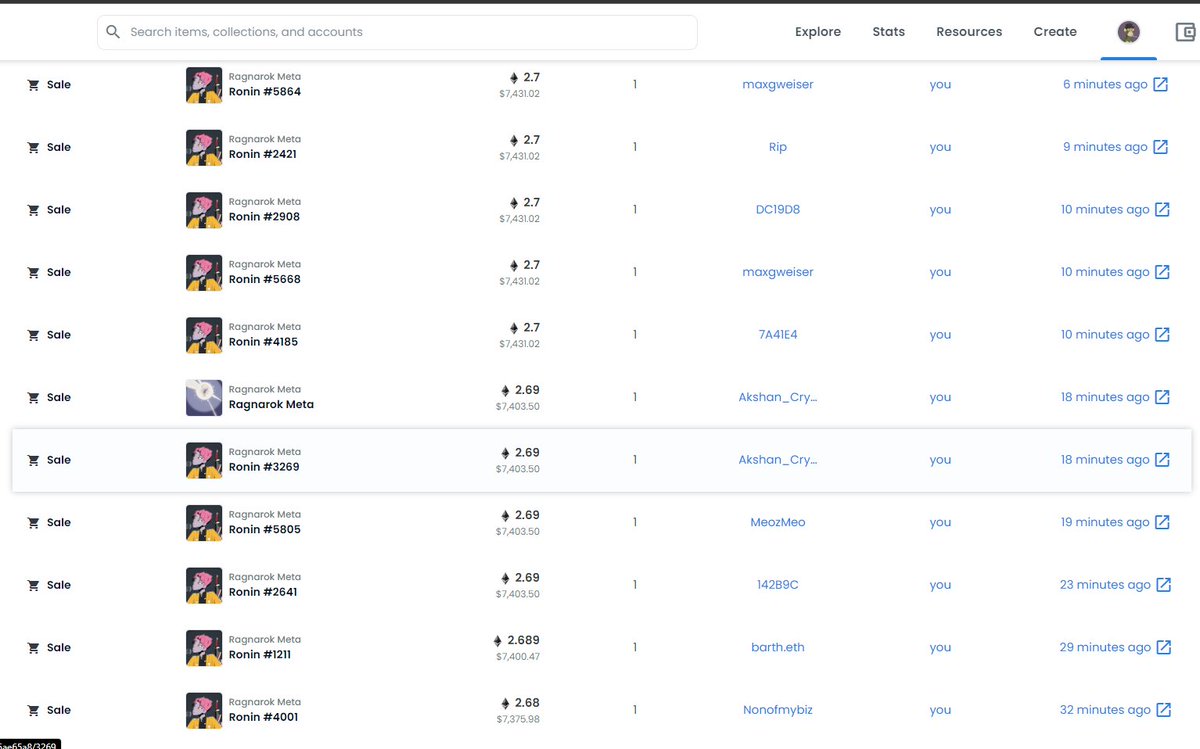Open the Ragnarok Meta disc thumbnail

click(x=204, y=397)
